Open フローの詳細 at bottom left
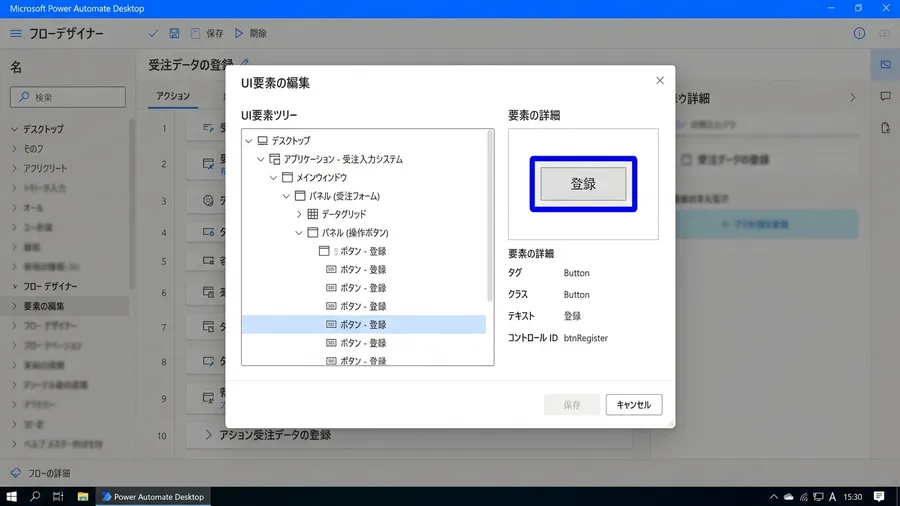Screen dimensions: 900x506 [x=40, y=473]
